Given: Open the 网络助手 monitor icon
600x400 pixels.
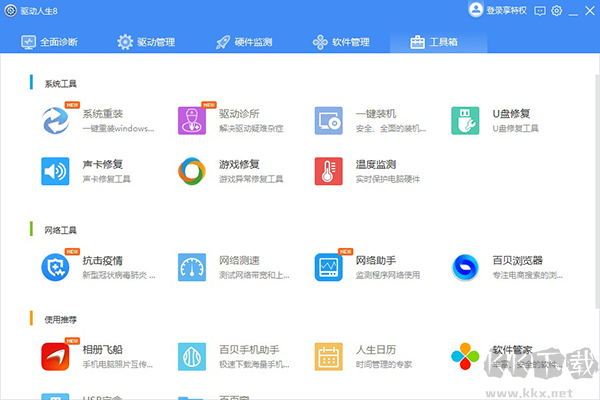Looking at the screenshot, I should pyautogui.click(x=329, y=267).
